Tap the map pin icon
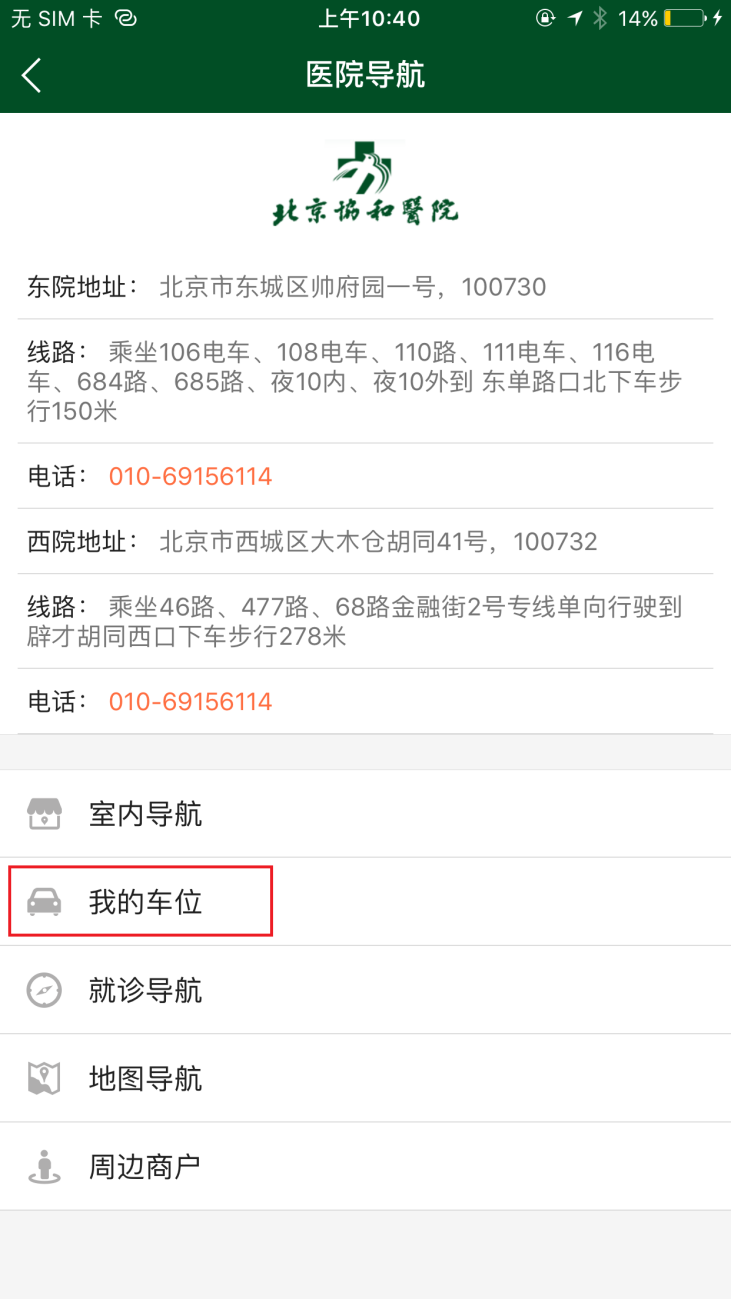The width and height of the screenshot is (731, 1299). [x=44, y=1078]
